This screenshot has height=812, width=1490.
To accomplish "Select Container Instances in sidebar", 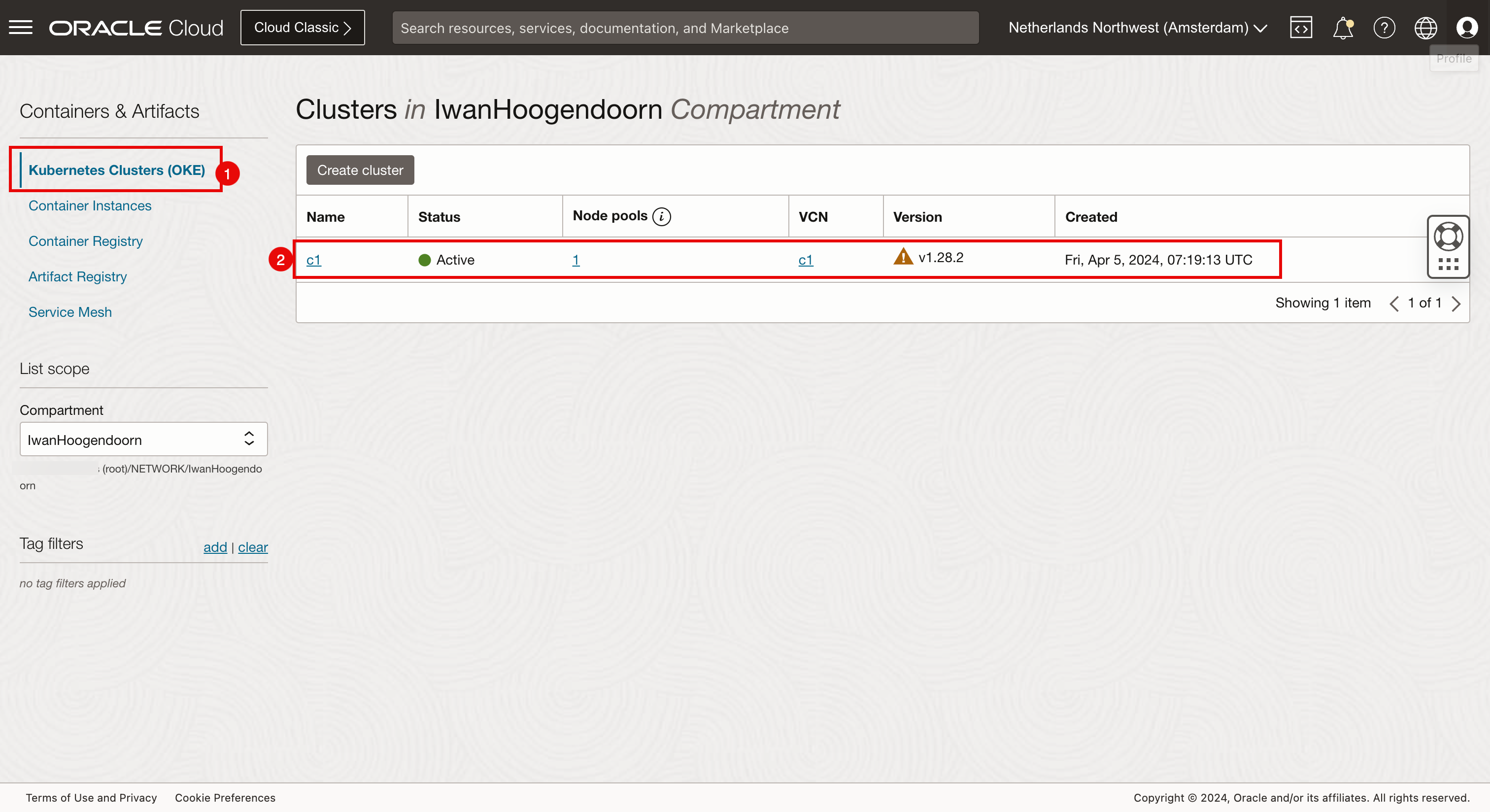I will click(90, 205).
